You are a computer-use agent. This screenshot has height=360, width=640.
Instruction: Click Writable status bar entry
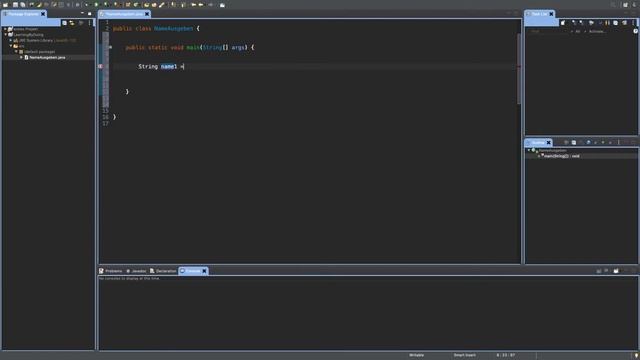(416, 356)
